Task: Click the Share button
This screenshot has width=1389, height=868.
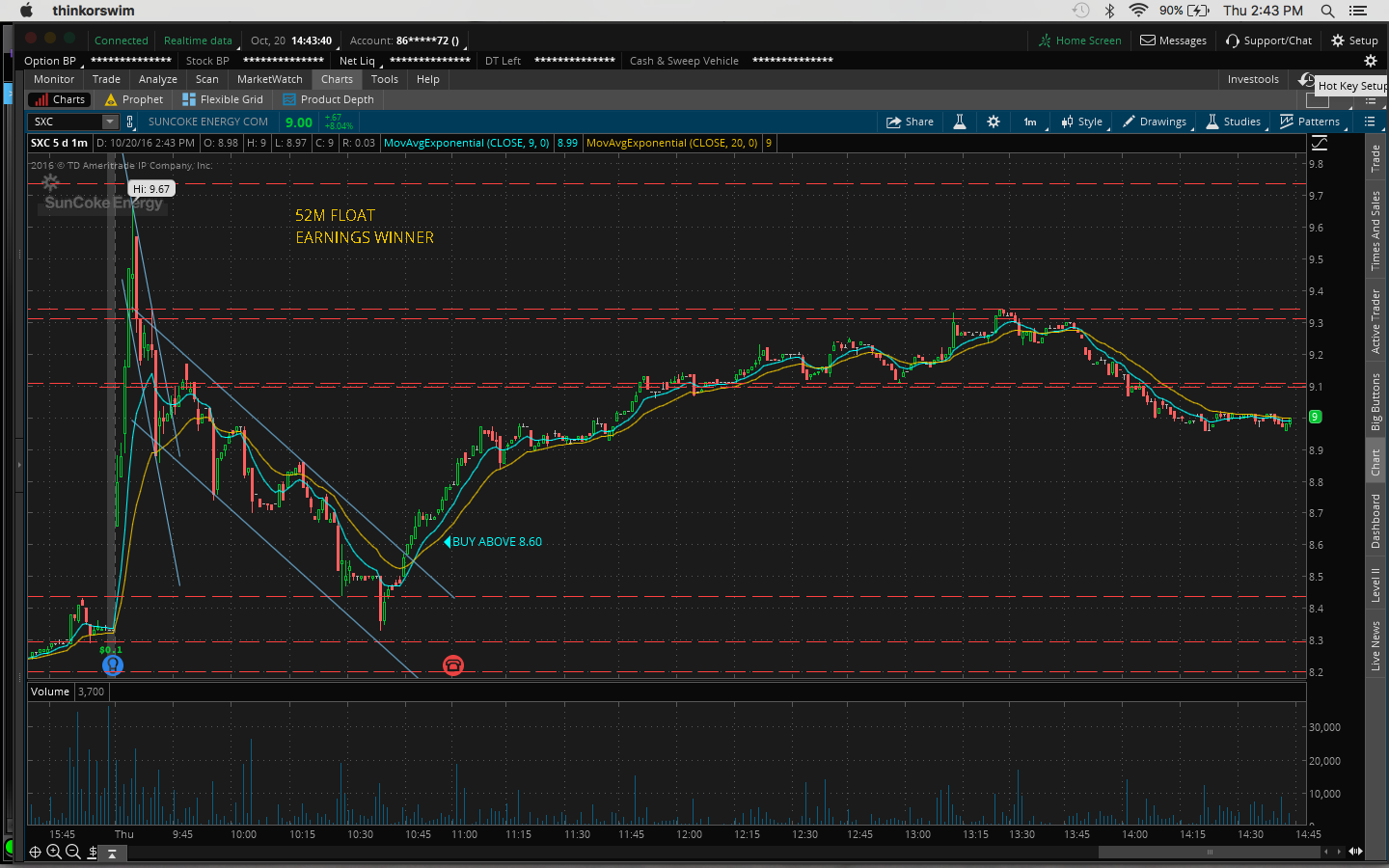Action: pos(911,122)
